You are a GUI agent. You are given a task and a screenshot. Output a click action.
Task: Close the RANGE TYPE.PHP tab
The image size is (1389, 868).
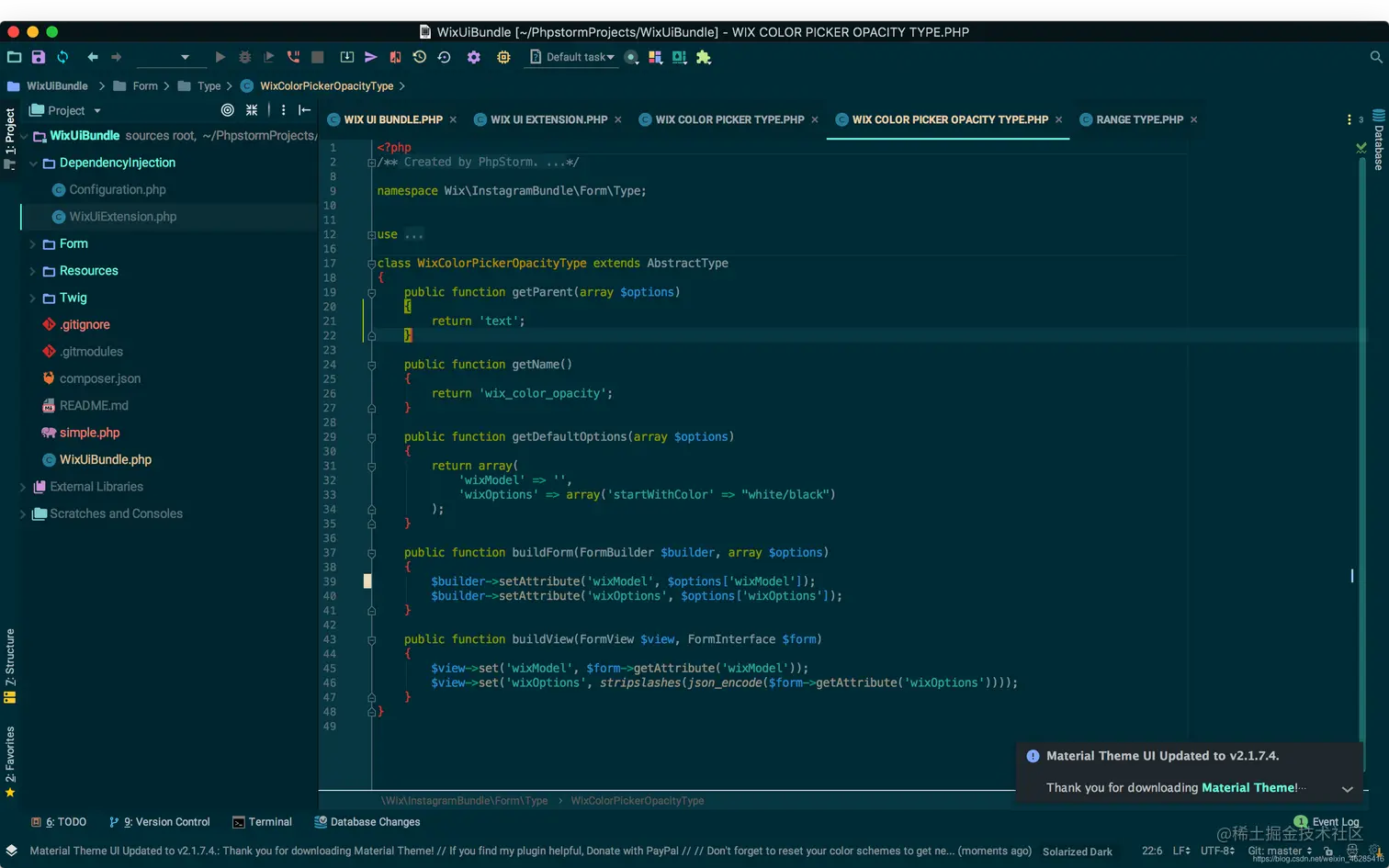coord(1193,119)
